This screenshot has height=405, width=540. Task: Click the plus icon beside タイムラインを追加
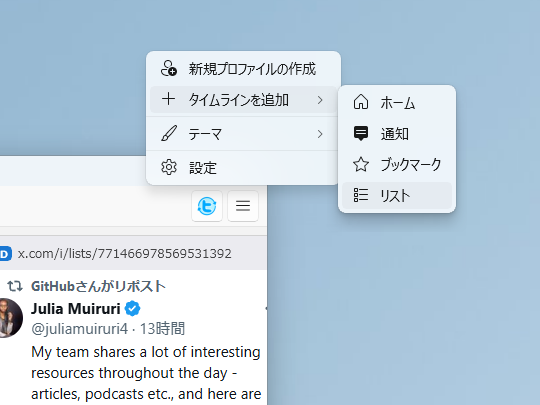(x=168, y=99)
